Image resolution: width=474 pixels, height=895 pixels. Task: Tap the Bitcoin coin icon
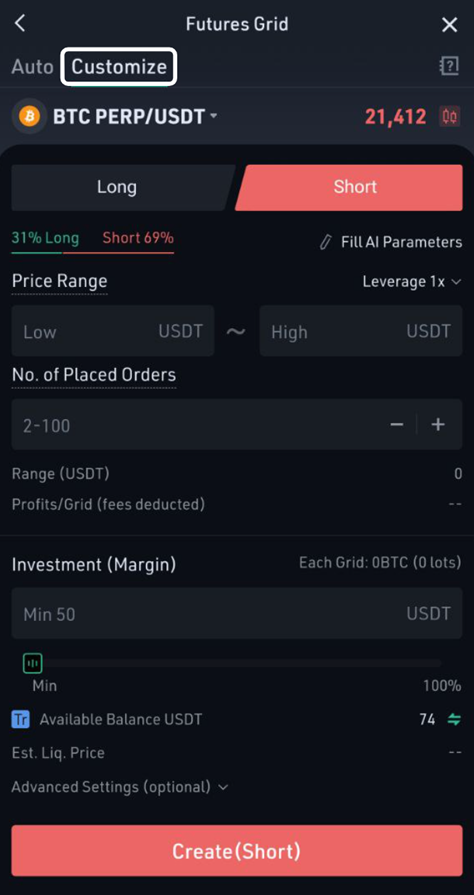pos(29,116)
